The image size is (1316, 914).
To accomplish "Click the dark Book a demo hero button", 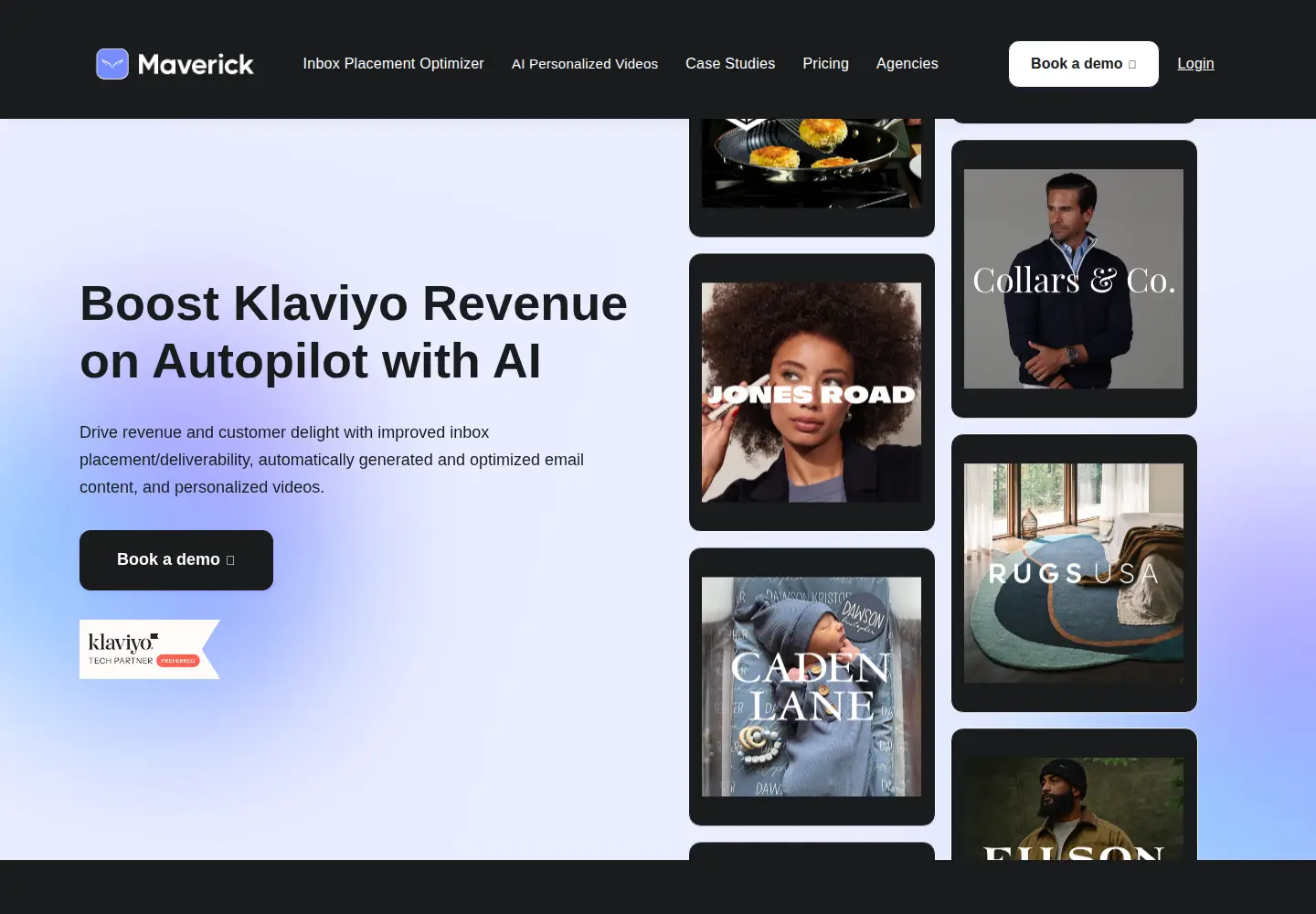I will (x=176, y=560).
